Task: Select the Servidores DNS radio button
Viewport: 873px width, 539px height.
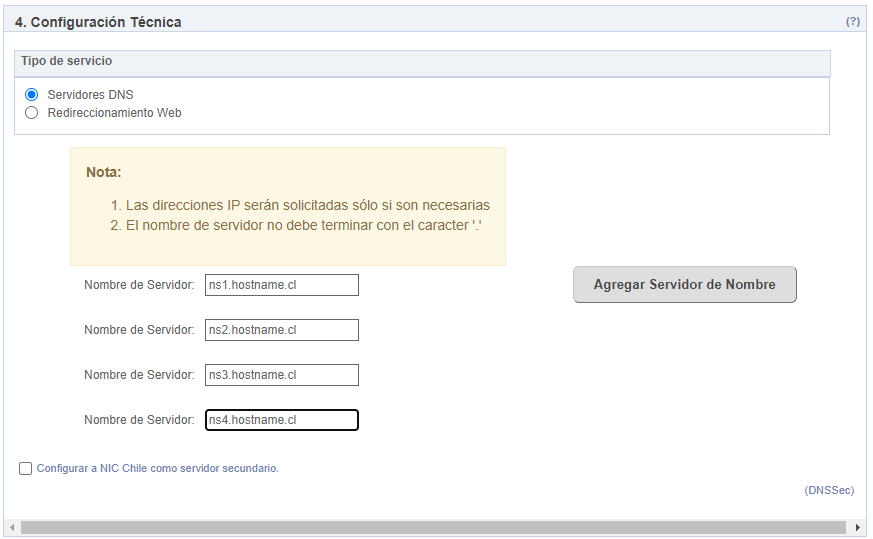Action: 32,94
